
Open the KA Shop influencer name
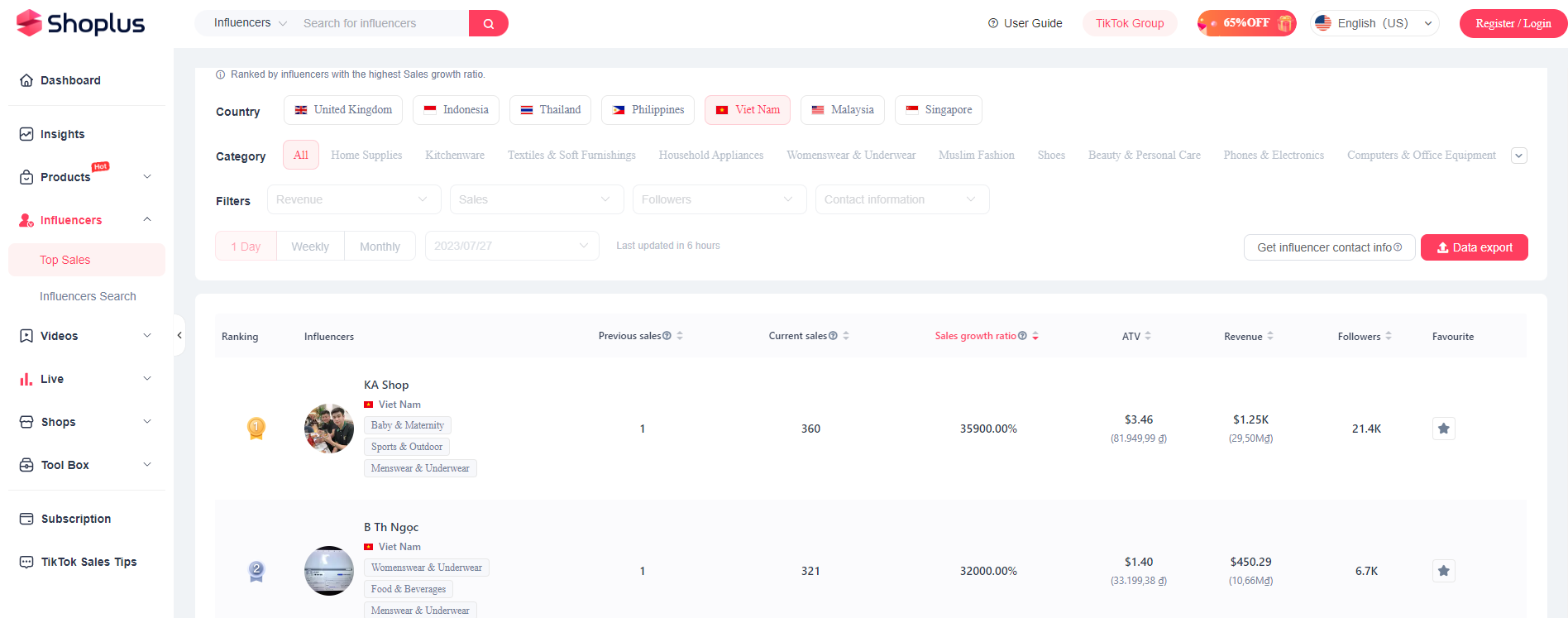pyautogui.click(x=386, y=385)
